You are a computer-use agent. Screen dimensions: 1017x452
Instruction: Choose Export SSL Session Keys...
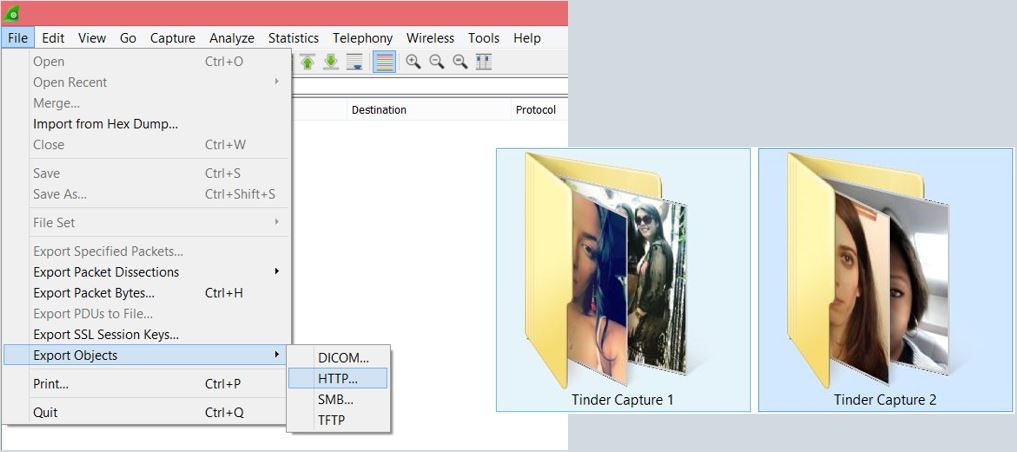pos(147,335)
